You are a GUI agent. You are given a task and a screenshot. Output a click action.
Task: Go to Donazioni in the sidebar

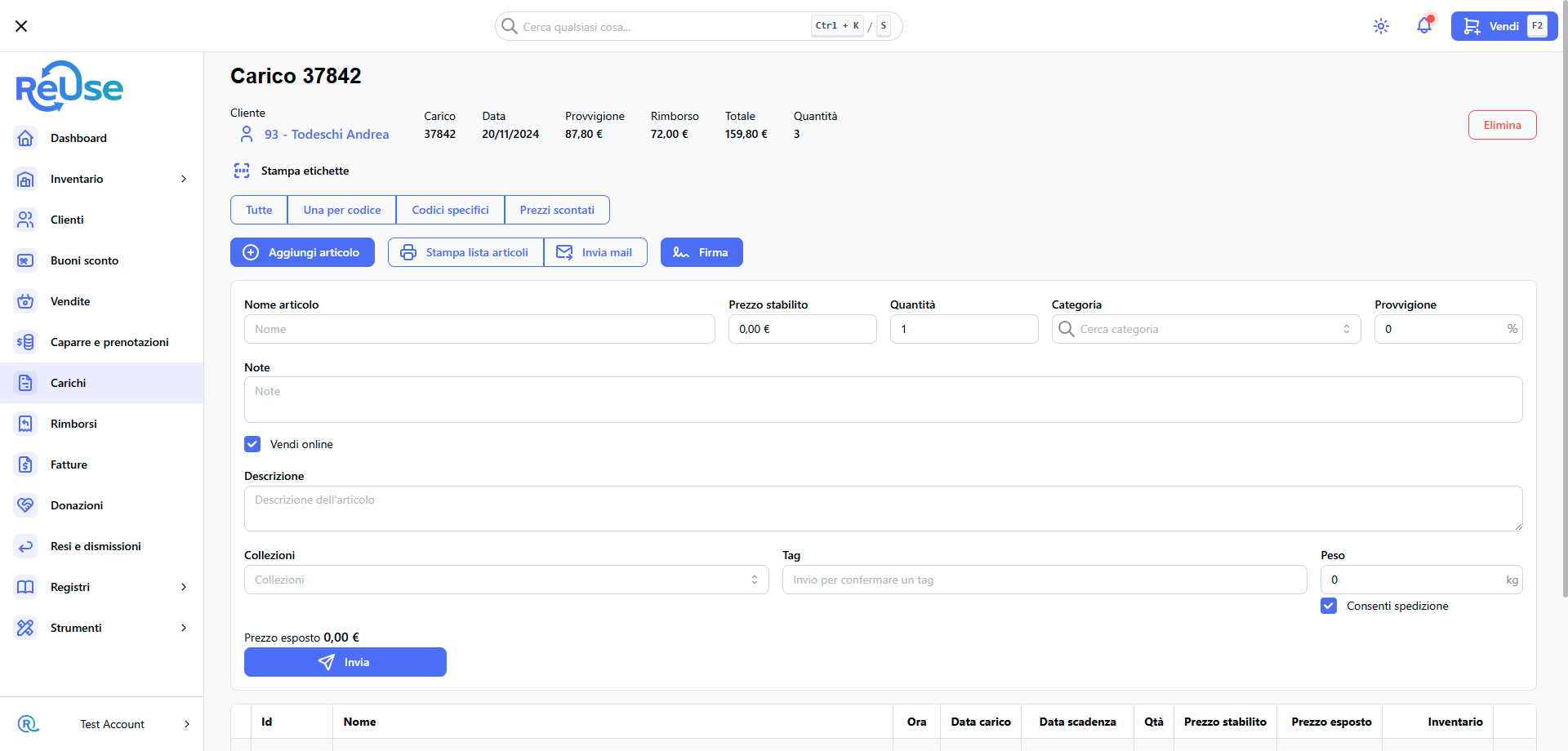click(77, 505)
